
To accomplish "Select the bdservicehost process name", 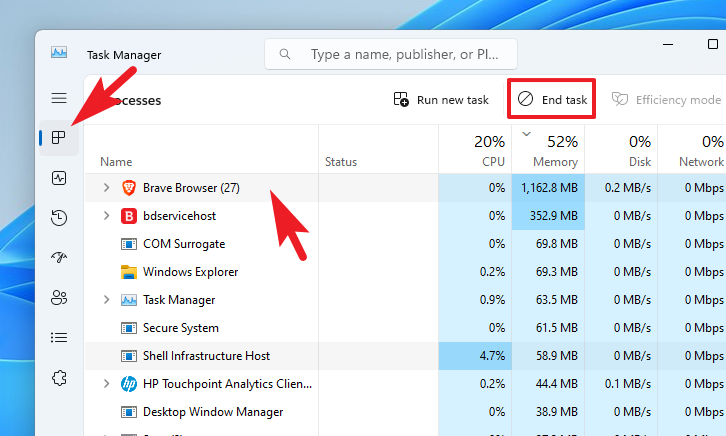I will pyautogui.click(x=179, y=216).
